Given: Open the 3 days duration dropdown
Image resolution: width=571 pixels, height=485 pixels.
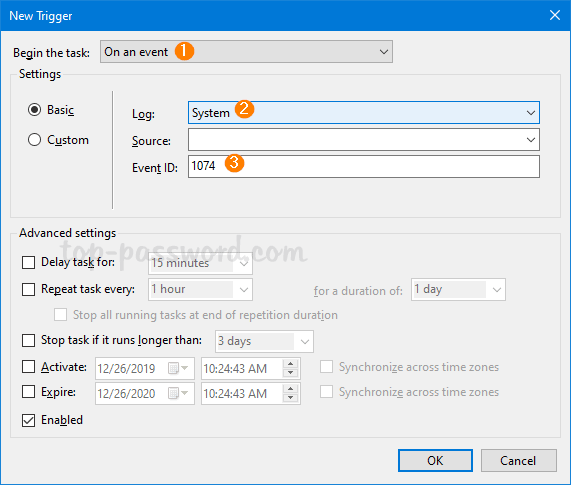Looking at the screenshot, I should pos(264,342).
